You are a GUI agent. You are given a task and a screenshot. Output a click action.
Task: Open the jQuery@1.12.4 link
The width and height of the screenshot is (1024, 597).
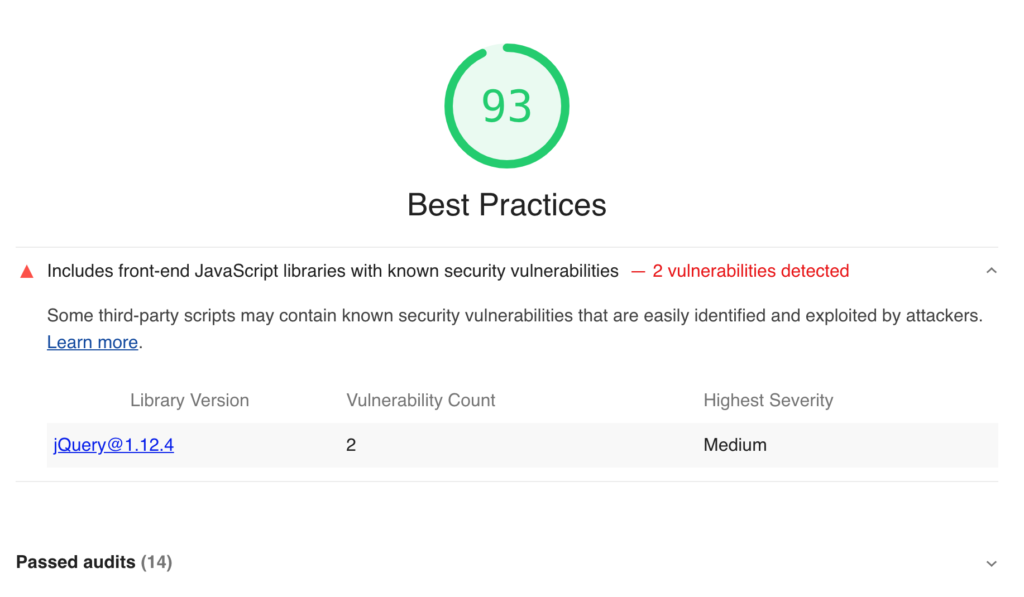[x=114, y=445]
